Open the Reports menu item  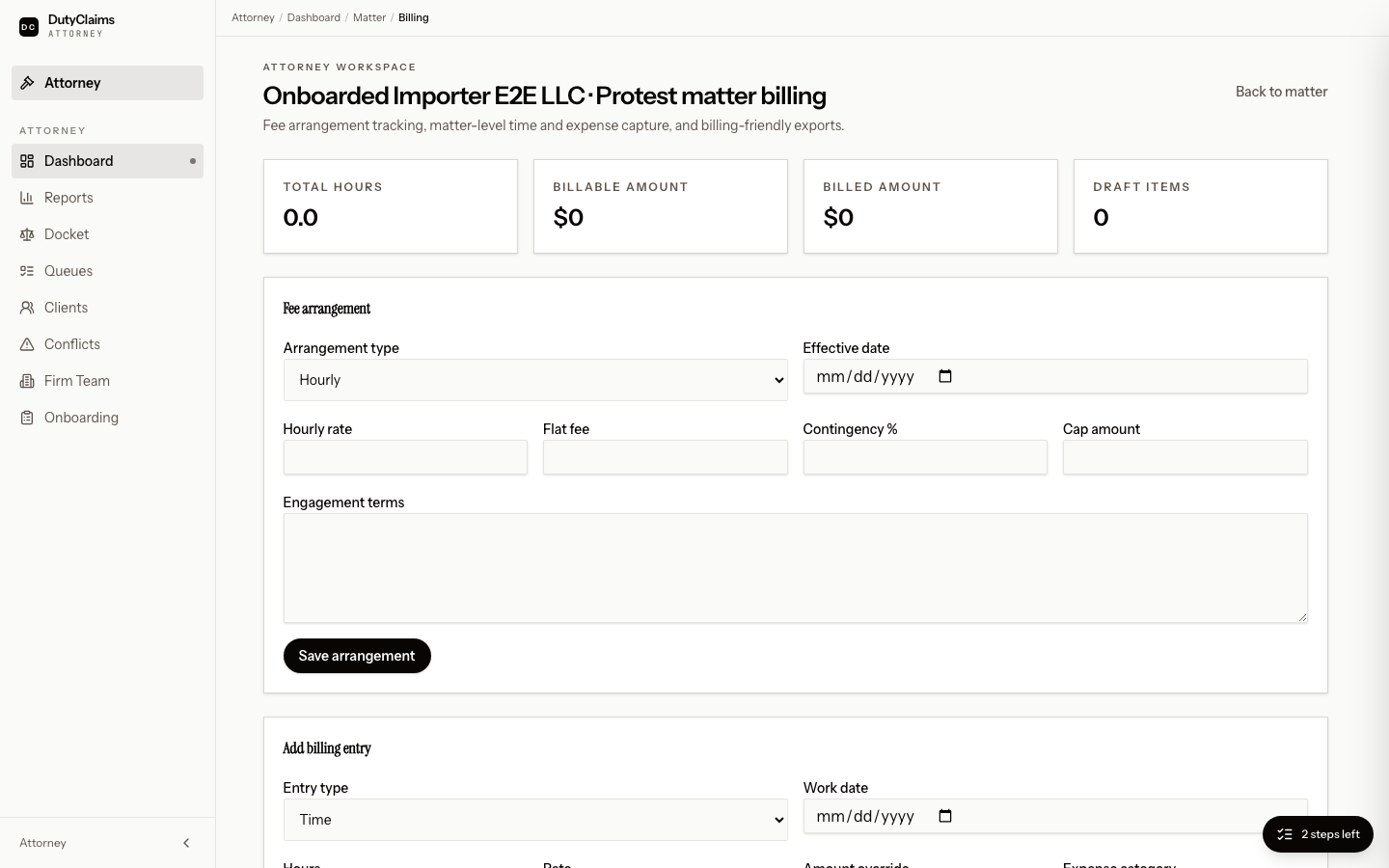pos(107,198)
